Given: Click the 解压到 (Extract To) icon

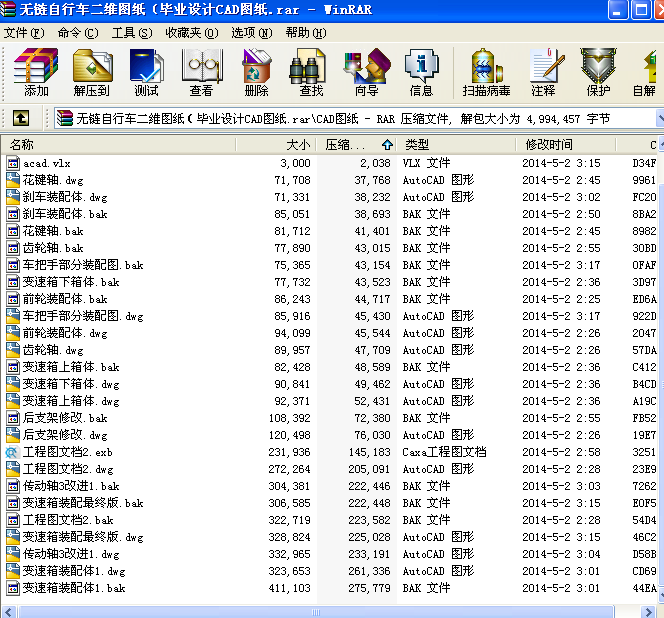Looking at the screenshot, I should (92, 72).
